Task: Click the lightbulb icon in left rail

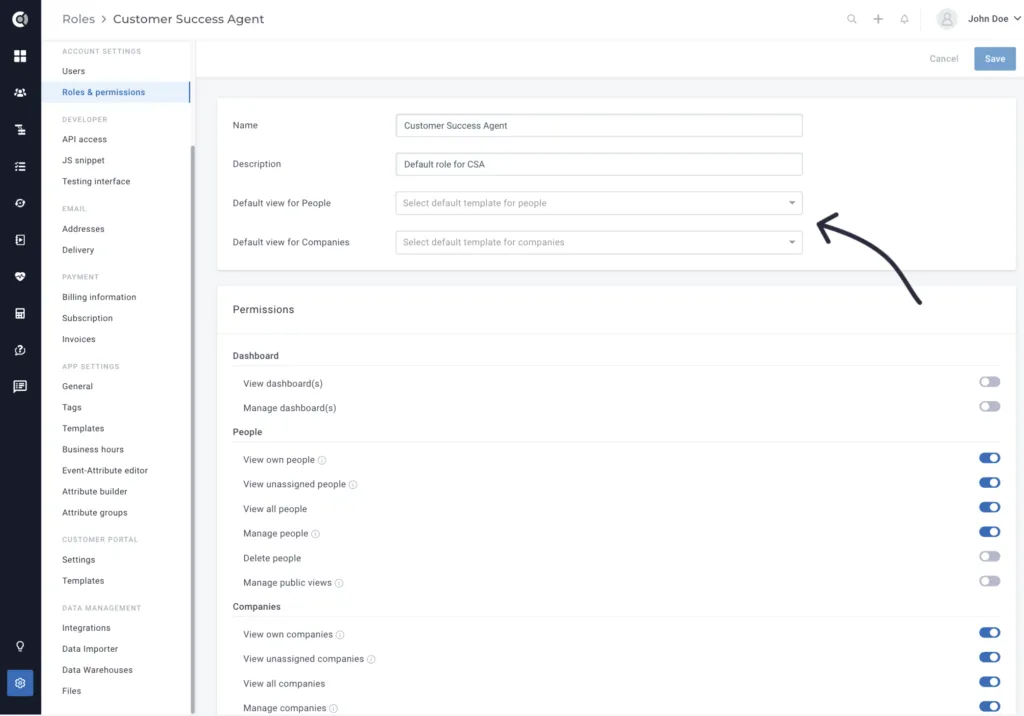Action: pyautogui.click(x=20, y=646)
